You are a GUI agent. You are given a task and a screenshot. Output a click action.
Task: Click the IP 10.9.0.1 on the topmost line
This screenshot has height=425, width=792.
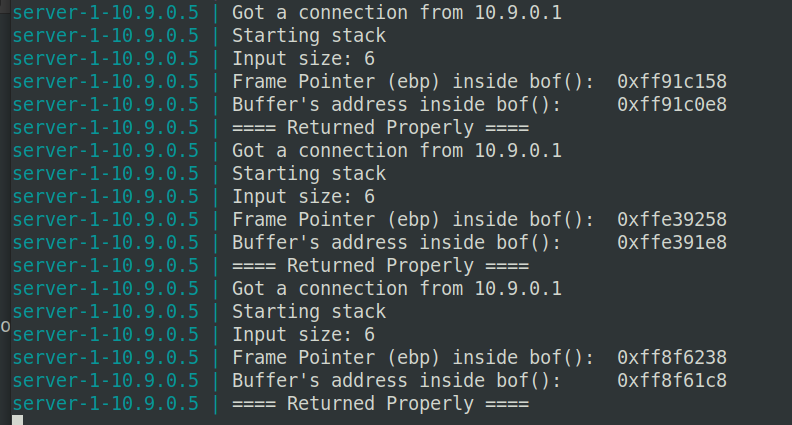(x=518, y=13)
